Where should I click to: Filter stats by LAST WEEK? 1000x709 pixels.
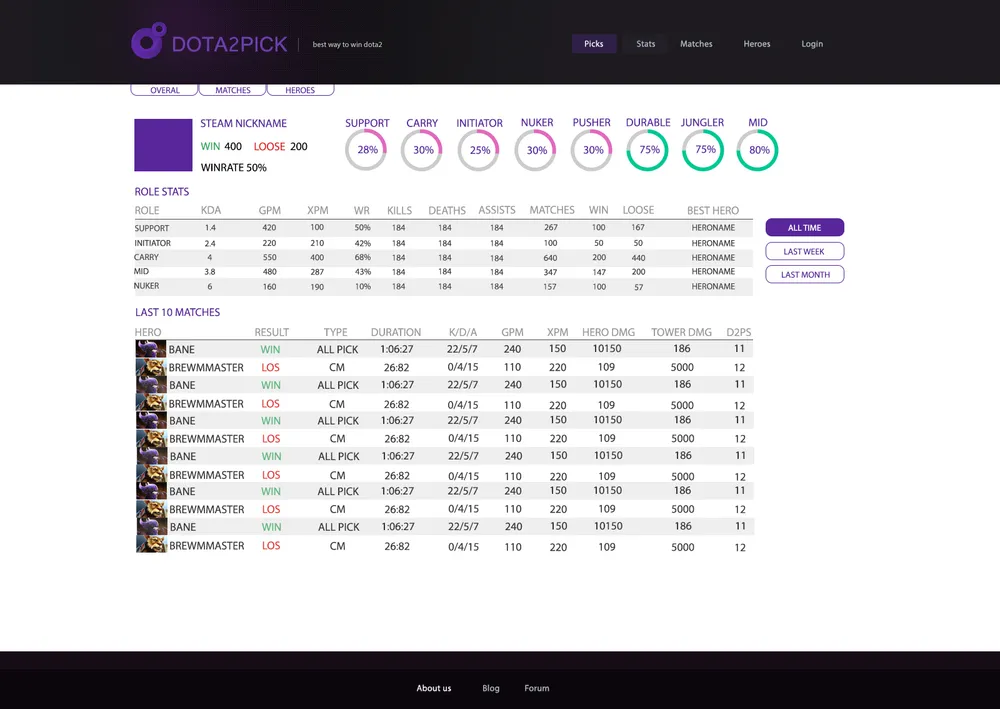(805, 251)
